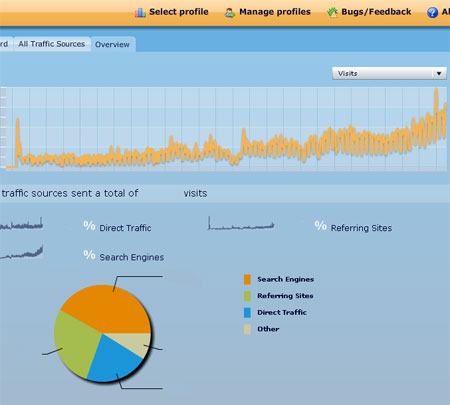Click the Search Engines percentage label

tap(132, 257)
